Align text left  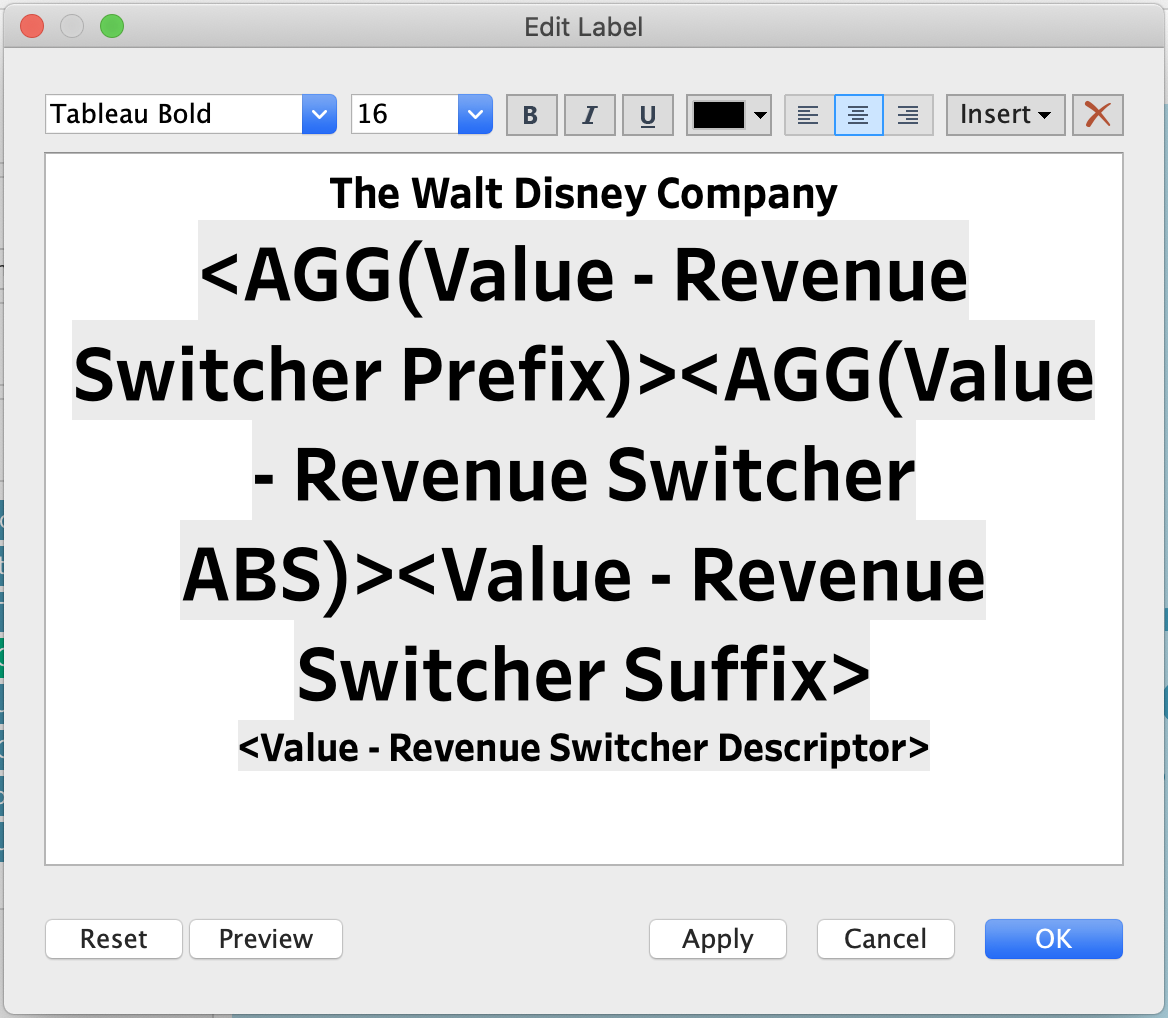click(x=809, y=115)
